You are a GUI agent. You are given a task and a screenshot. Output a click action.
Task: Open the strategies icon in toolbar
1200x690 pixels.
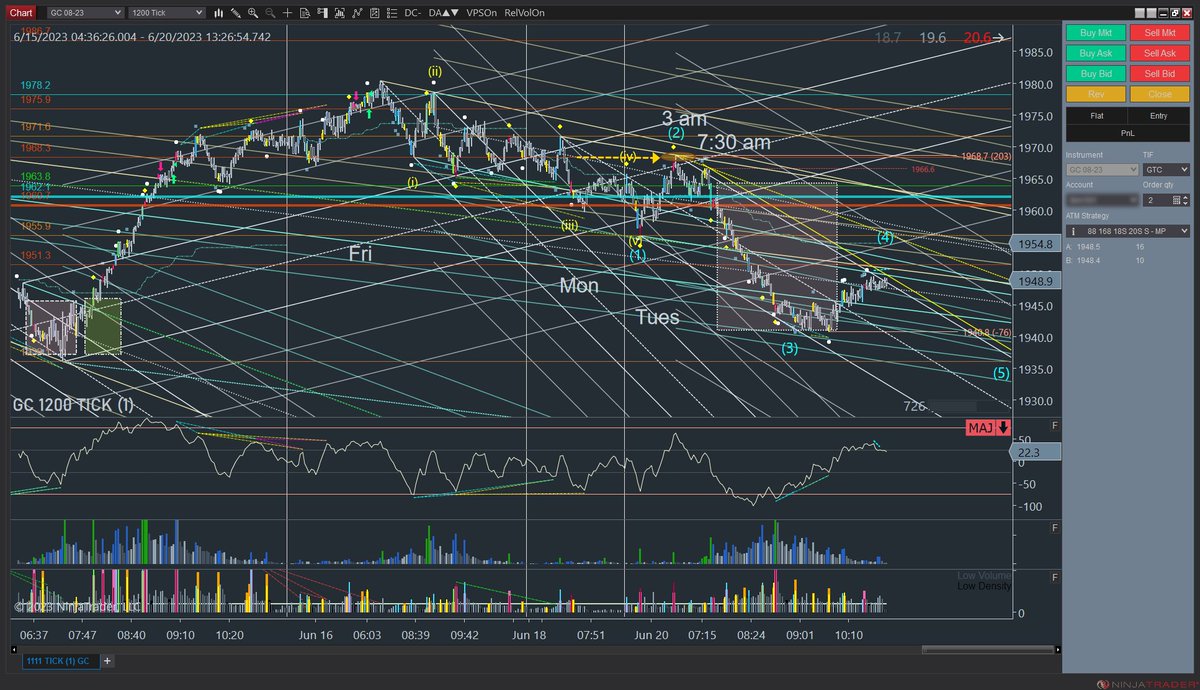(357, 13)
